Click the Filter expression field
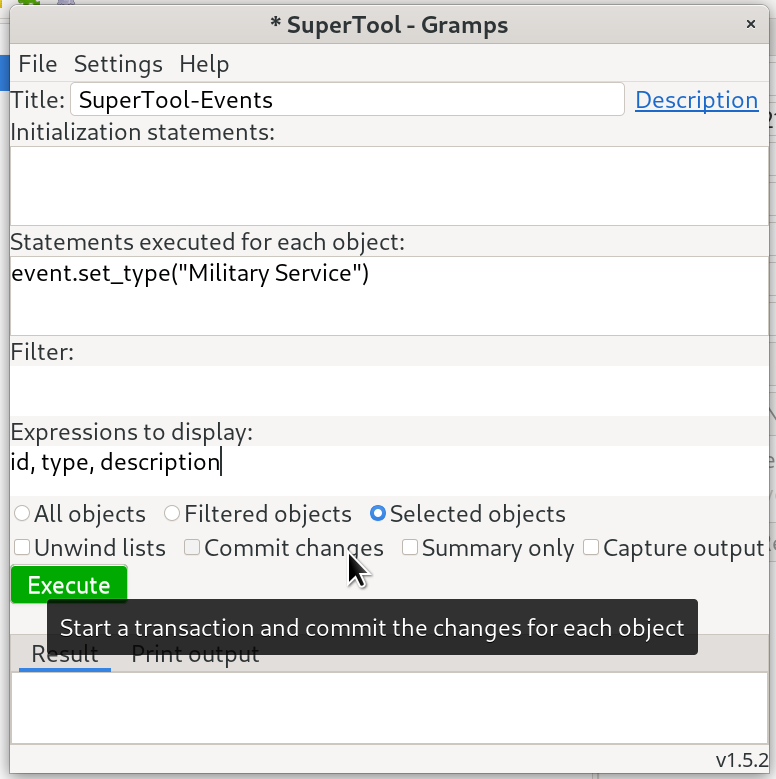 pos(388,390)
